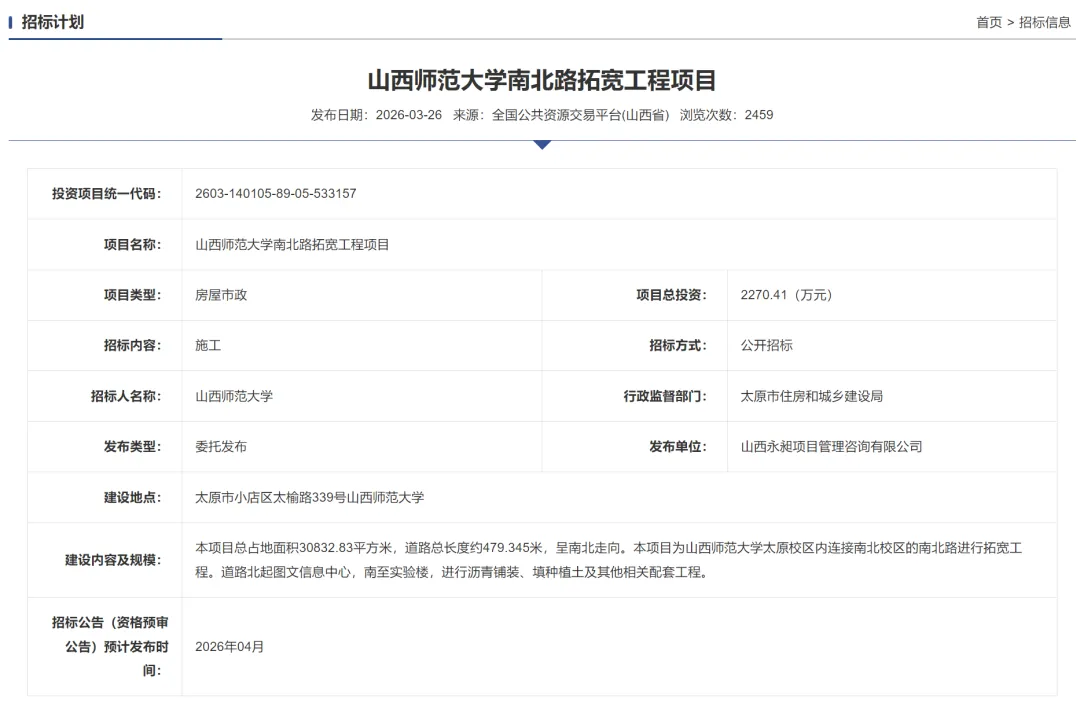The width and height of the screenshot is (1080, 706).
Task: Click the 行政监督部门 label
Action: tap(665, 396)
